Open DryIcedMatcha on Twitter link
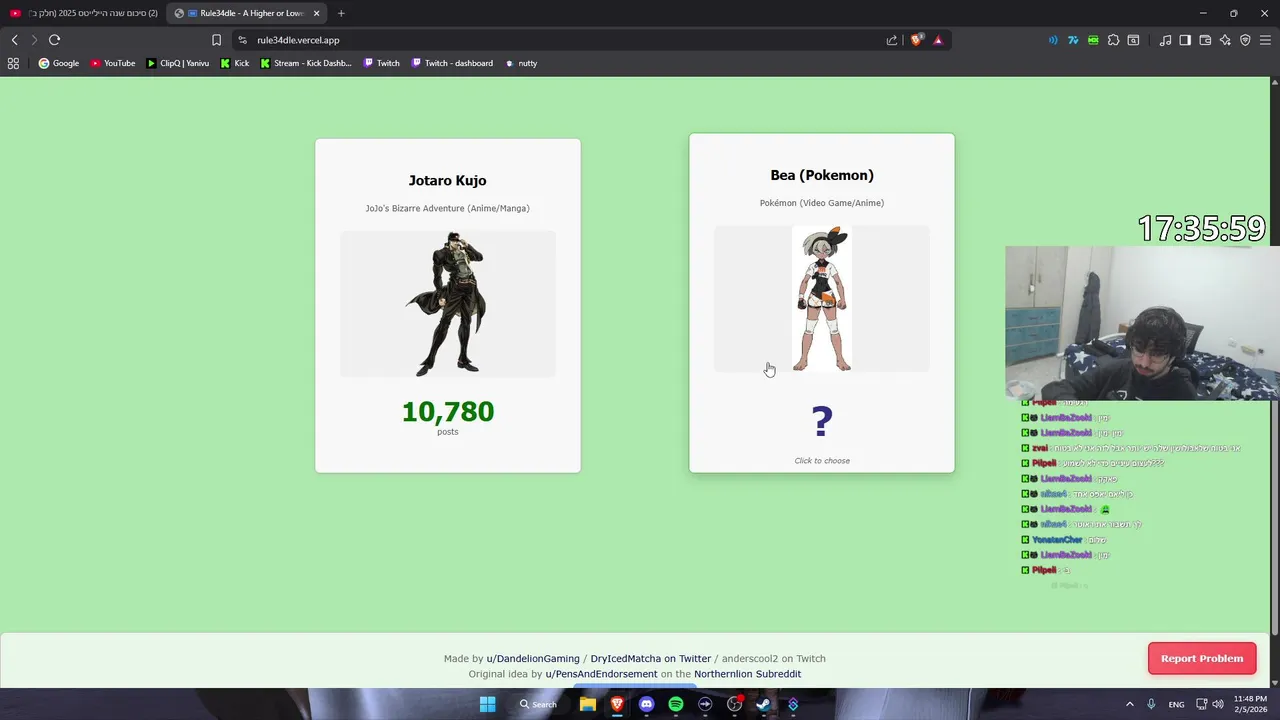 coord(651,659)
